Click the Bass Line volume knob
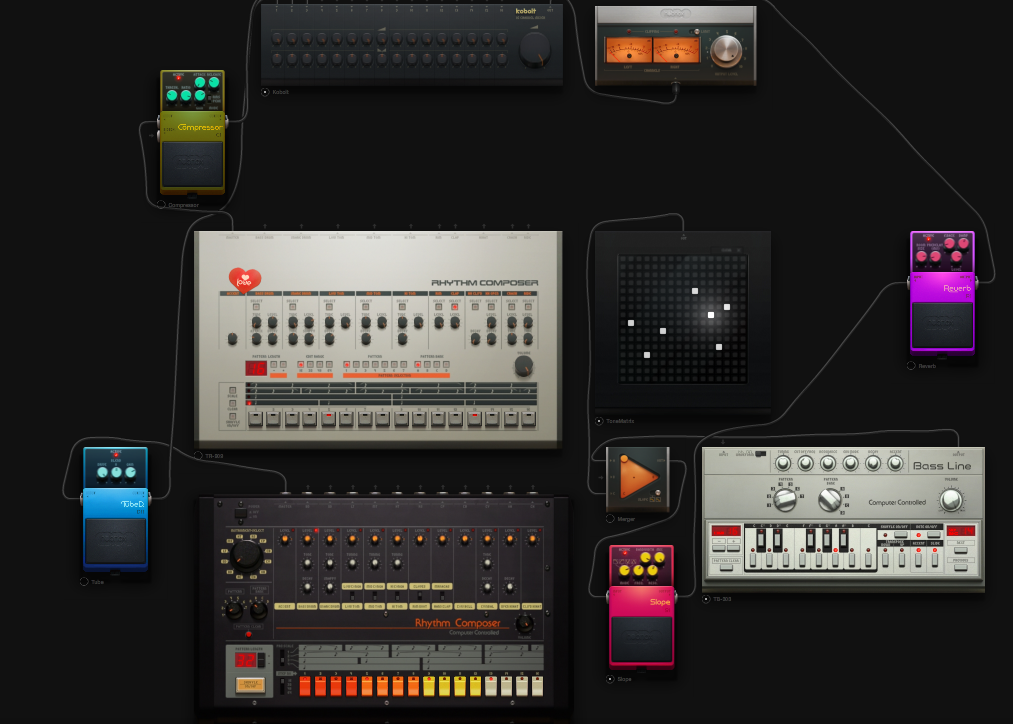The height and width of the screenshot is (724, 1013). pyautogui.click(x=952, y=501)
